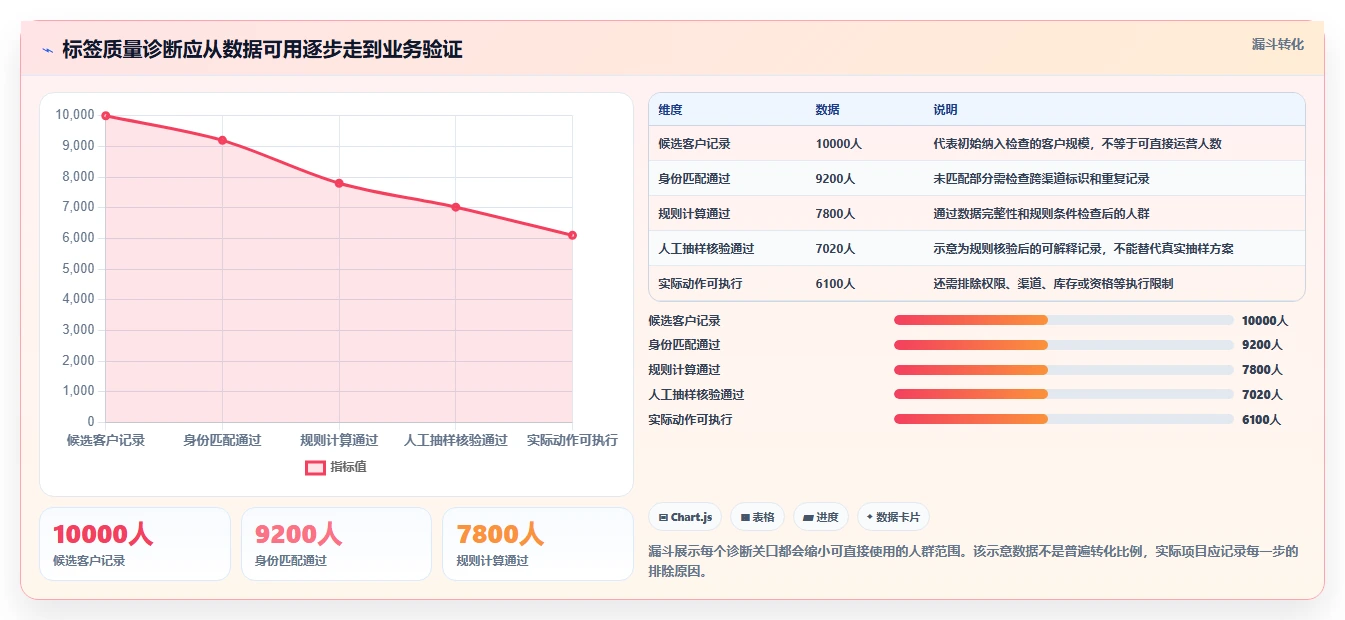Click the 漏斗转化 label in the header

click(x=1278, y=44)
